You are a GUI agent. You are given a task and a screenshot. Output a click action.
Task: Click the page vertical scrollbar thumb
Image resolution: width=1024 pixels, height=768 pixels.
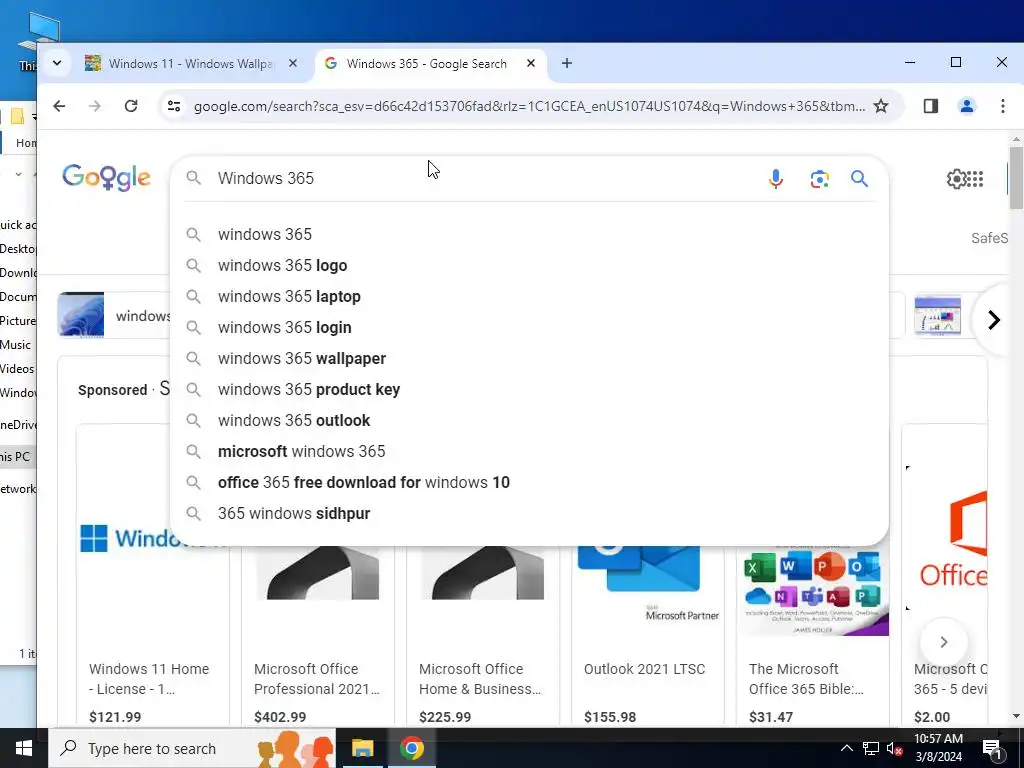point(1016,178)
